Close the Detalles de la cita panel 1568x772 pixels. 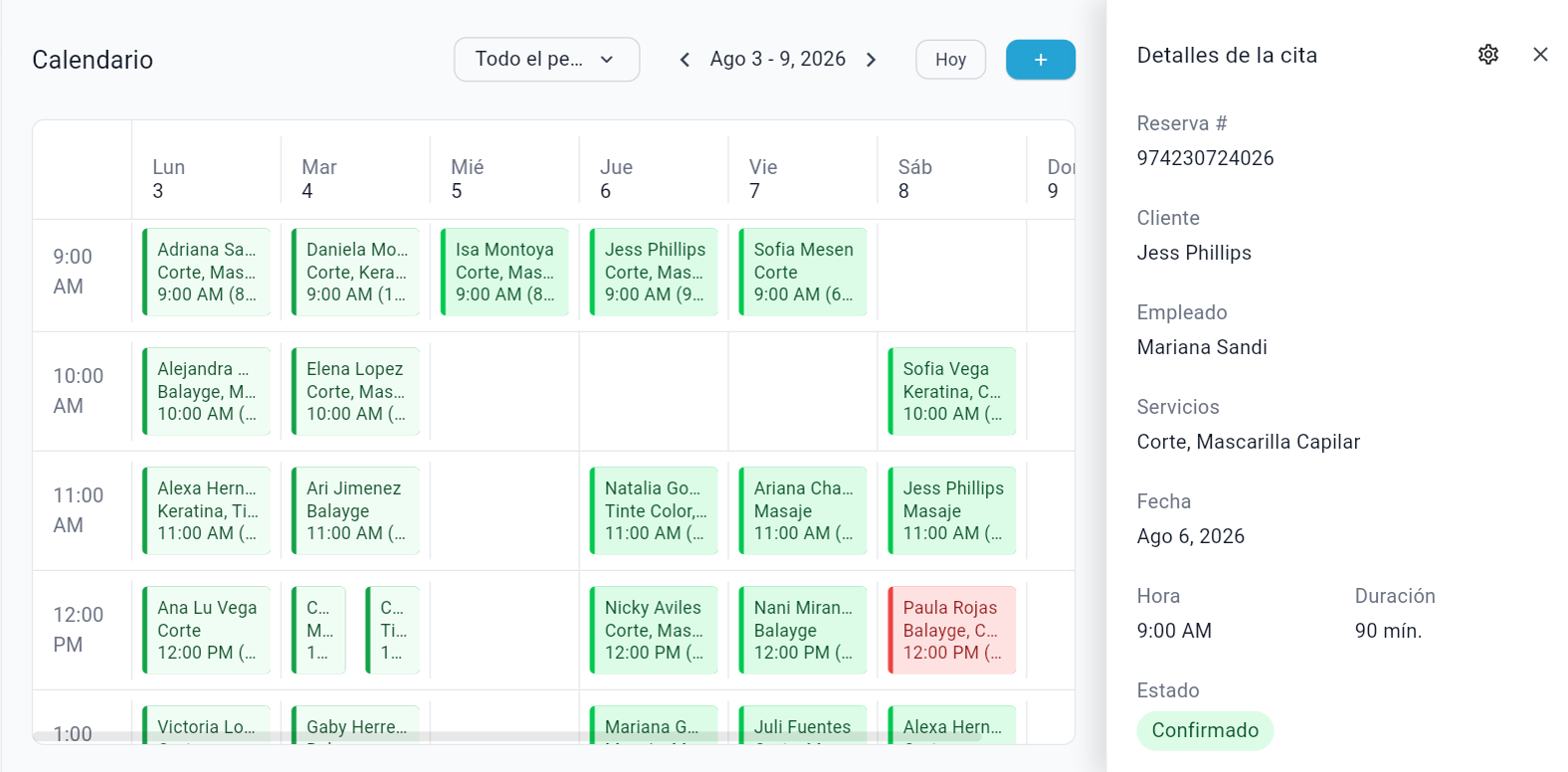(x=1540, y=55)
